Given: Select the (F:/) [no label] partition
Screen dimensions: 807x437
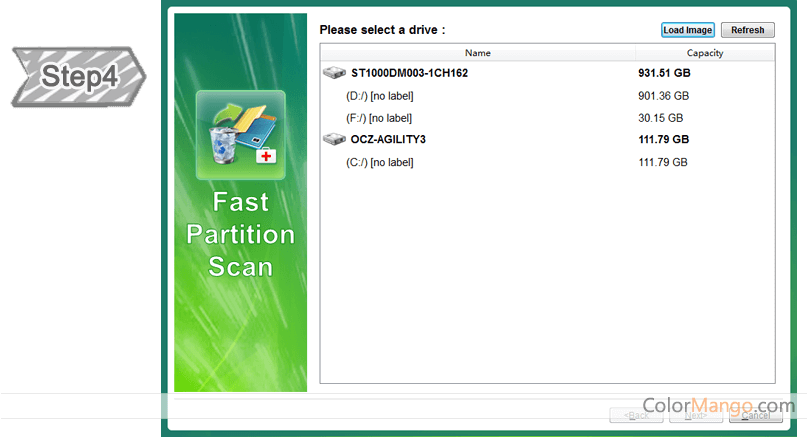Looking at the screenshot, I should (x=379, y=118).
